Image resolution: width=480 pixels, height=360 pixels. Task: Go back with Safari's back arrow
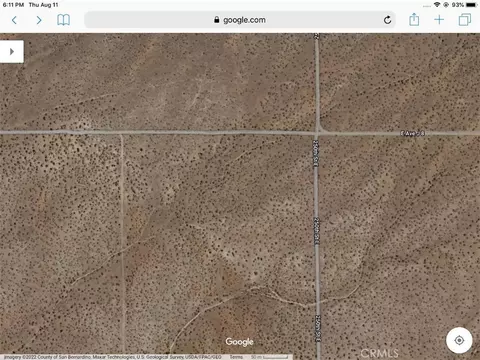tap(14, 20)
